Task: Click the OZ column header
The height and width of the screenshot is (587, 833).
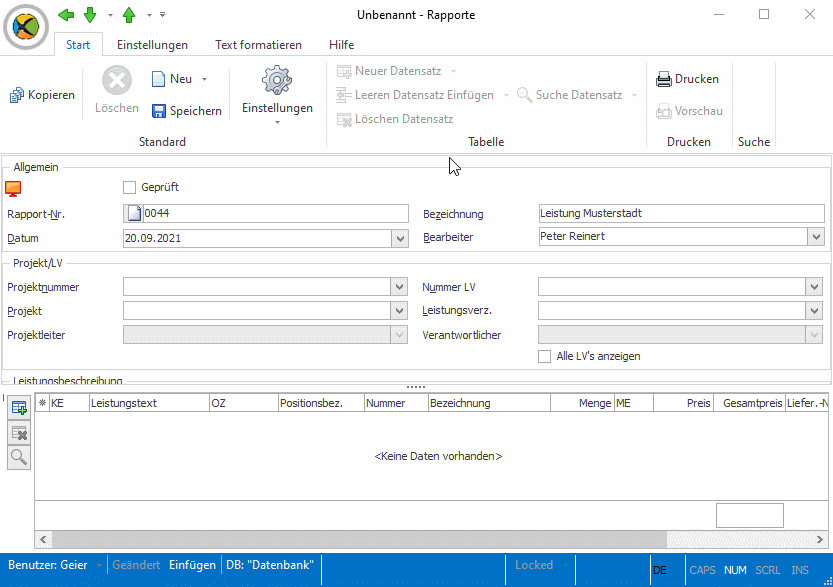Action: coord(244,403)
